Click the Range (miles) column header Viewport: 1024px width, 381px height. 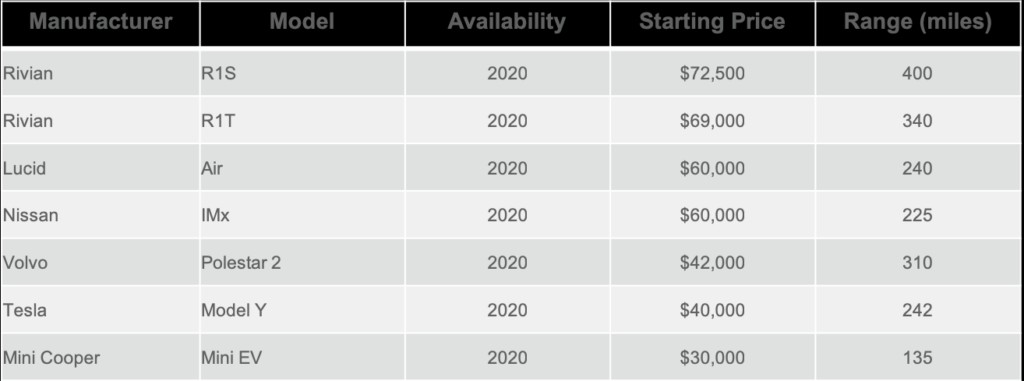tap(918, 24)
